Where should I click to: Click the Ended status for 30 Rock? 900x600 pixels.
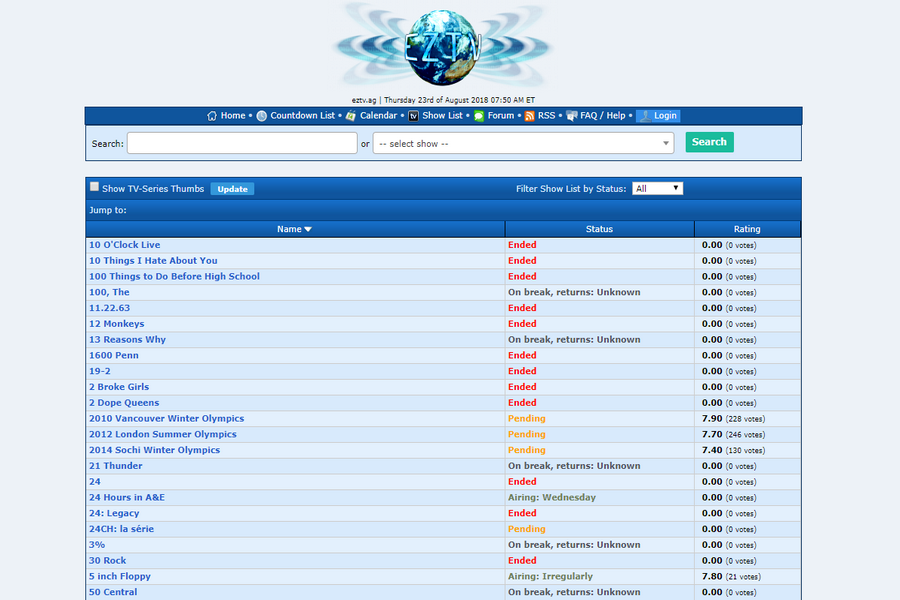tap(522, 560)
